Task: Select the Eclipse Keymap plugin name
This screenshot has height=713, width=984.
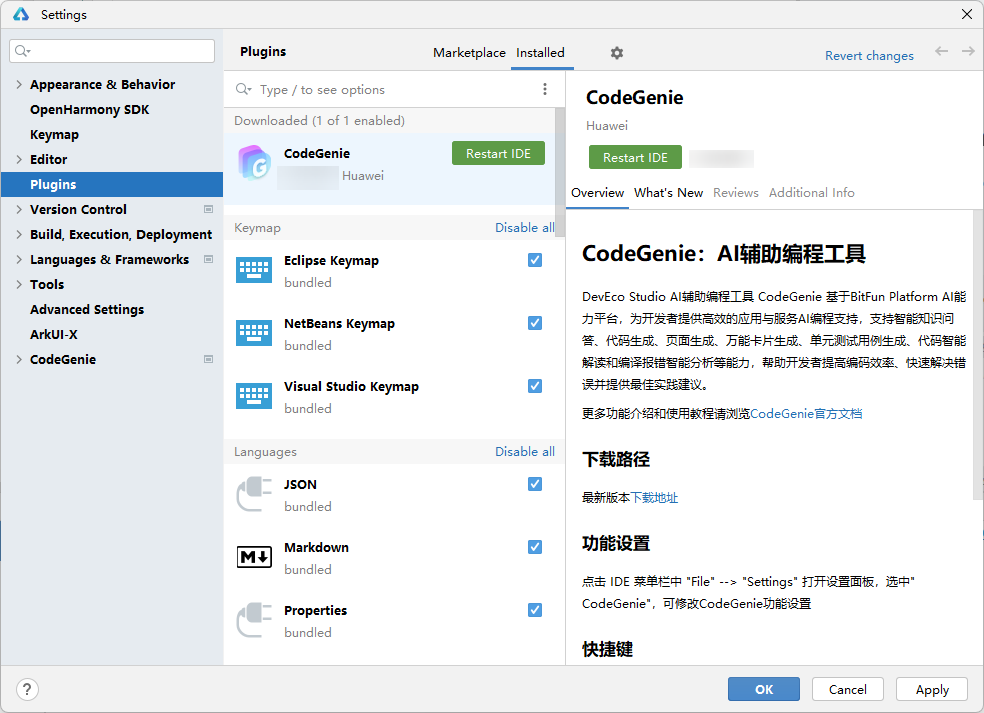Action: click(331, 260)
